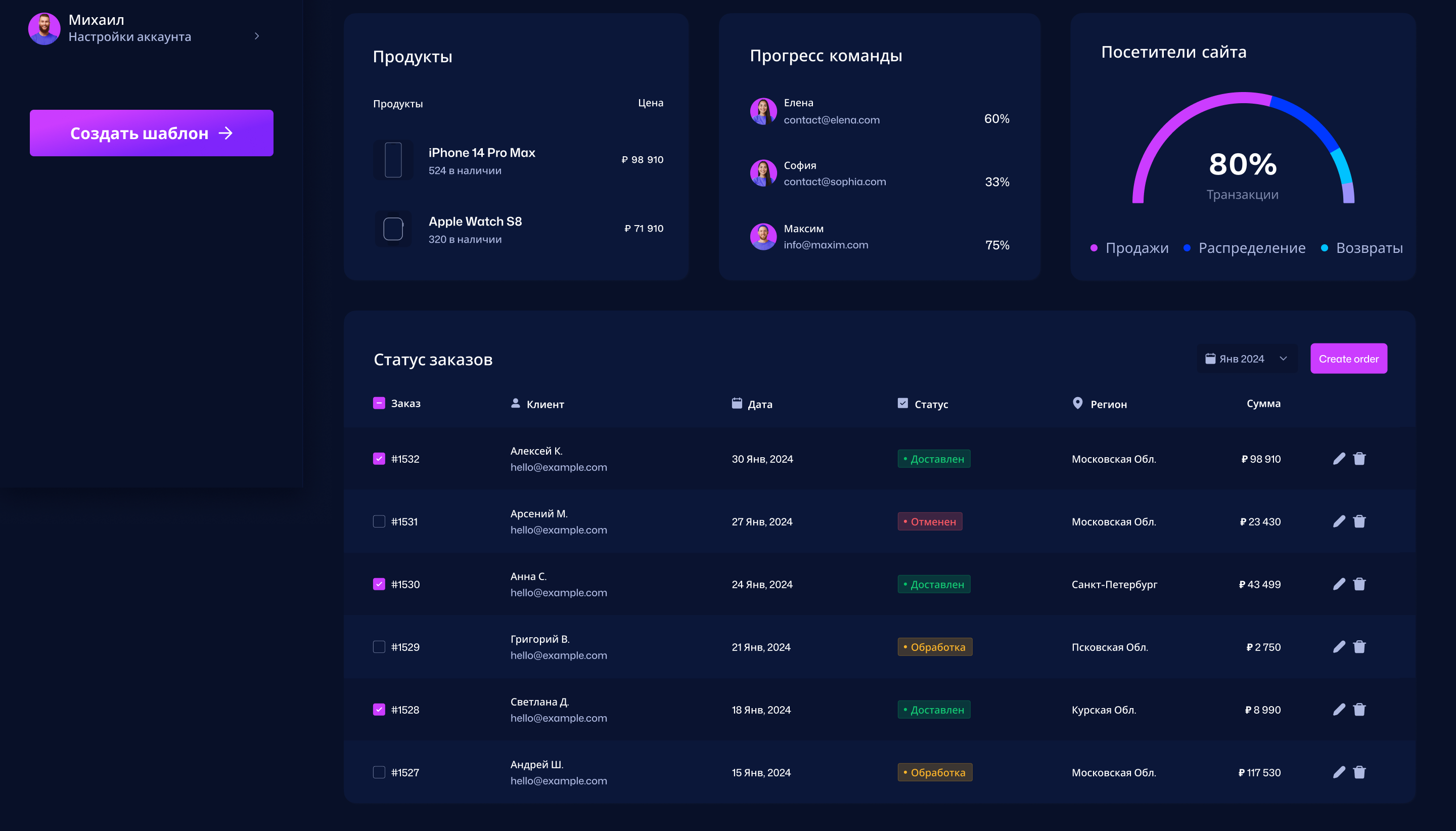Toggle the select-all Заказ header checkbox
This screenshot has width=1456, height=831.
[379, 404]
